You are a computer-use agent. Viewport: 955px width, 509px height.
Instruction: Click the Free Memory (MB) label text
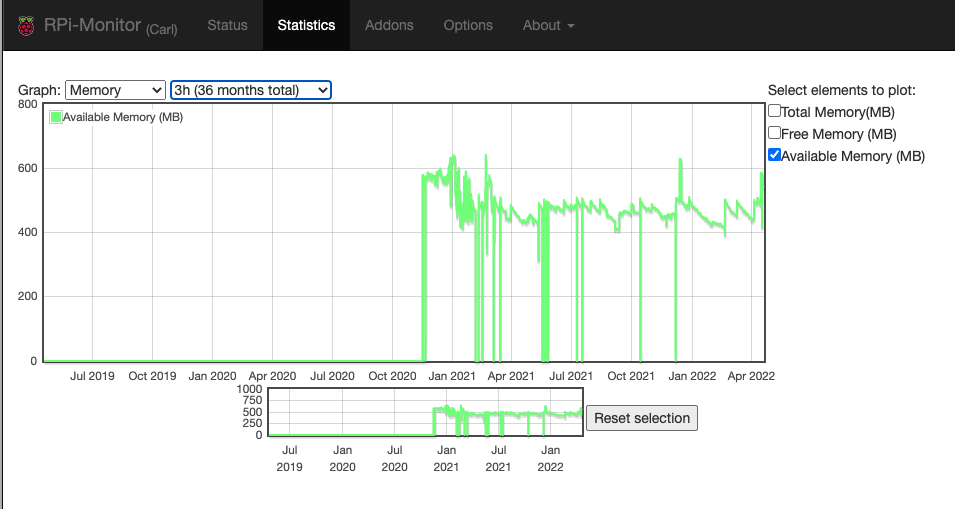click(x=838, y=134)
